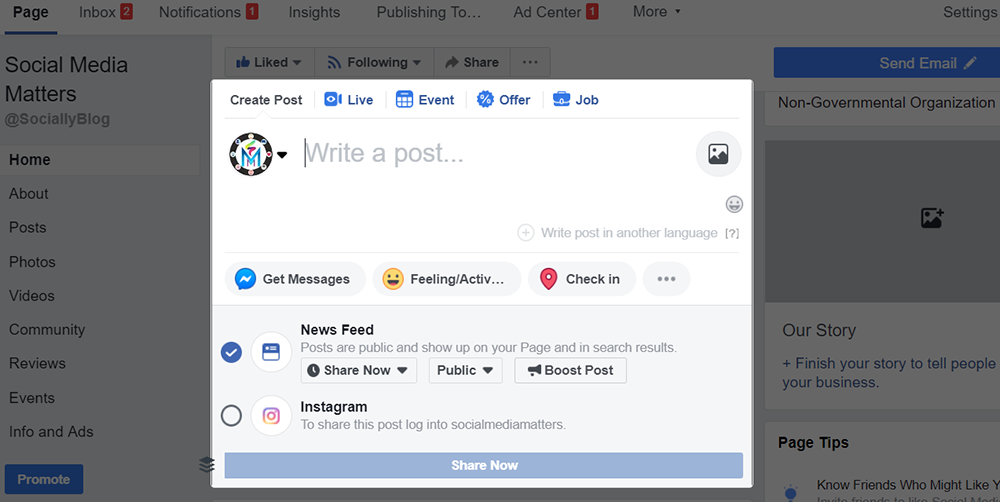This screenshot has width=1000, height=502.
Task: Expand the More menu in top bar
Action: [656, 11]
